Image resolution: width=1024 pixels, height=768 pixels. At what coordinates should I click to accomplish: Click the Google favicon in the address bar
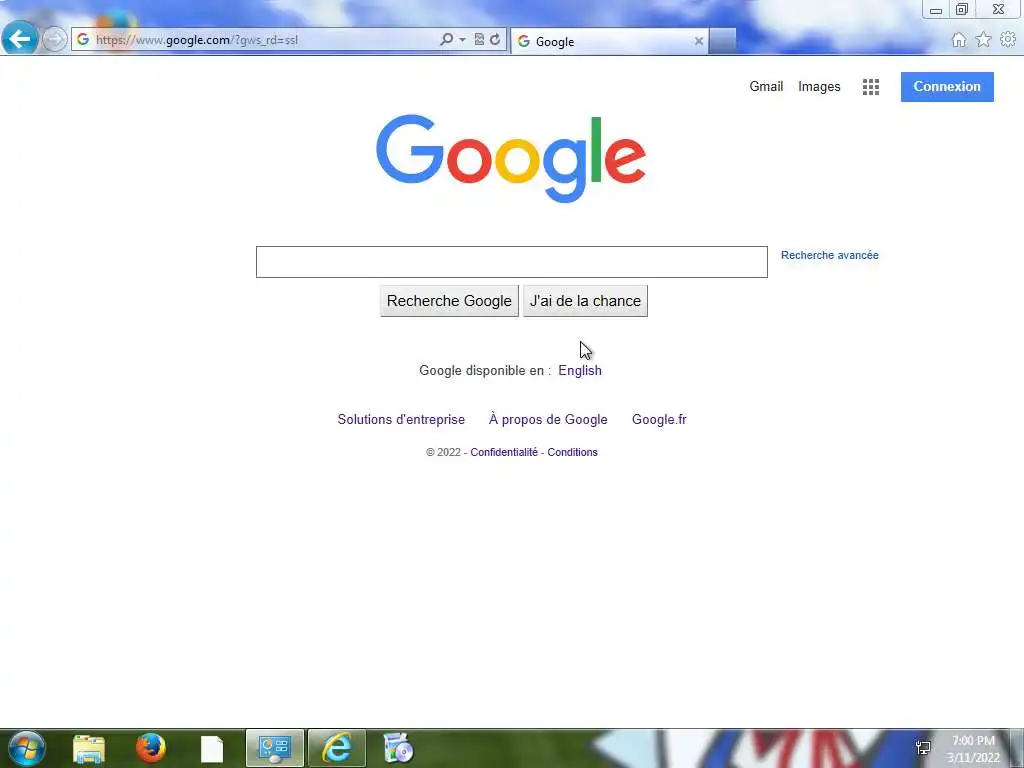tap(83, 40)
